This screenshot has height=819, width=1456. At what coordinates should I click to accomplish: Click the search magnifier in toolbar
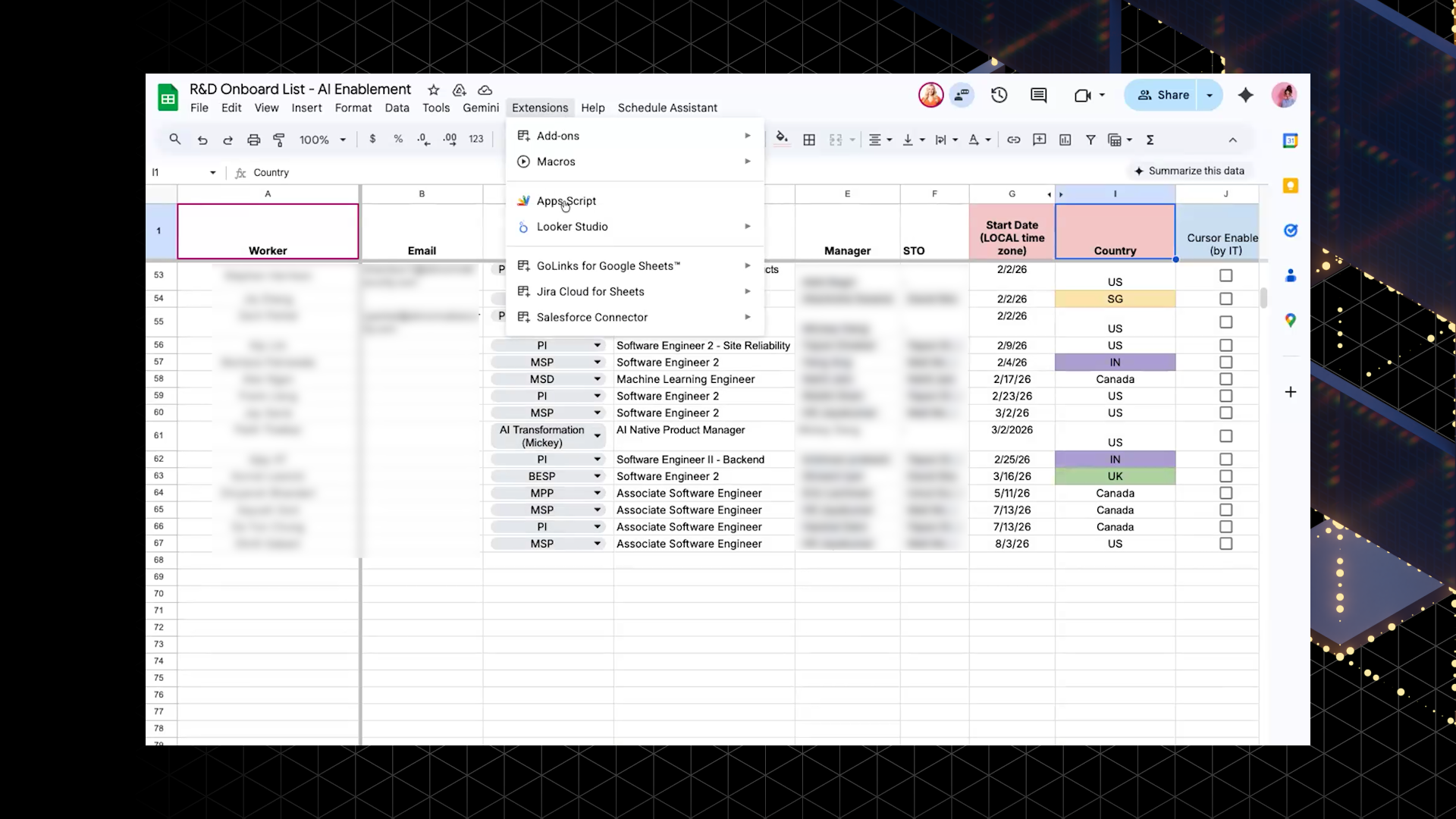pos(175,140)
